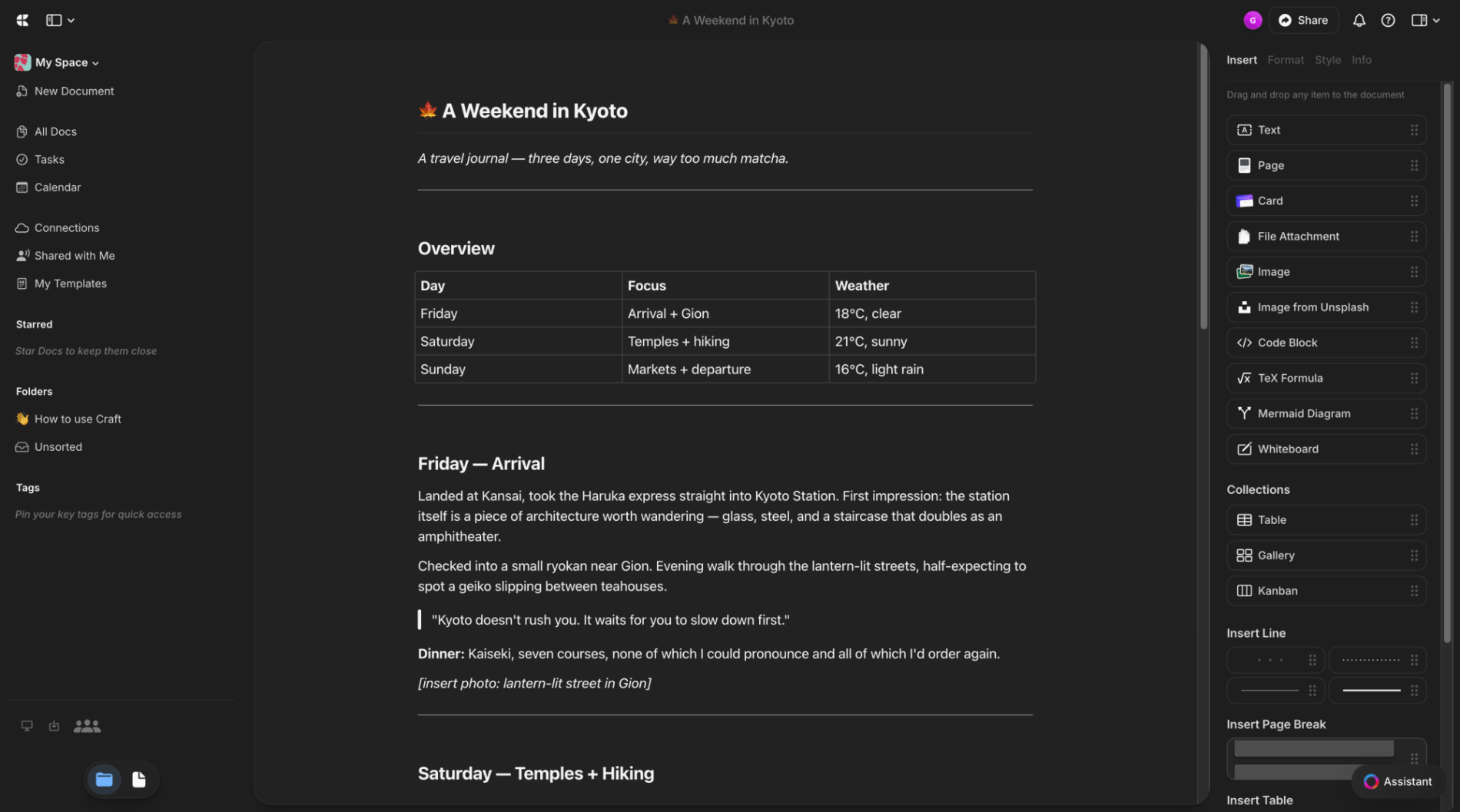Viewport: 1460px width, 812px height.
Task: Switch to the documents view icon in bottom bar
Action: tap(139, 780)
